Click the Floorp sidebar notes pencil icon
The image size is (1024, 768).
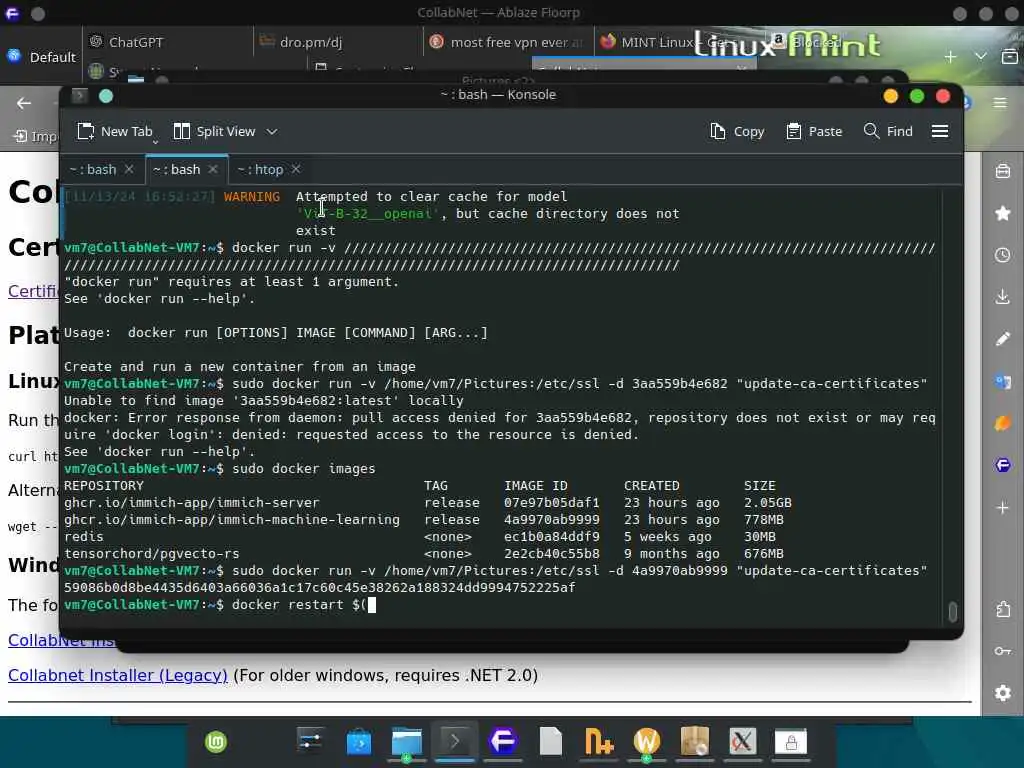(x=1003, y=338)
